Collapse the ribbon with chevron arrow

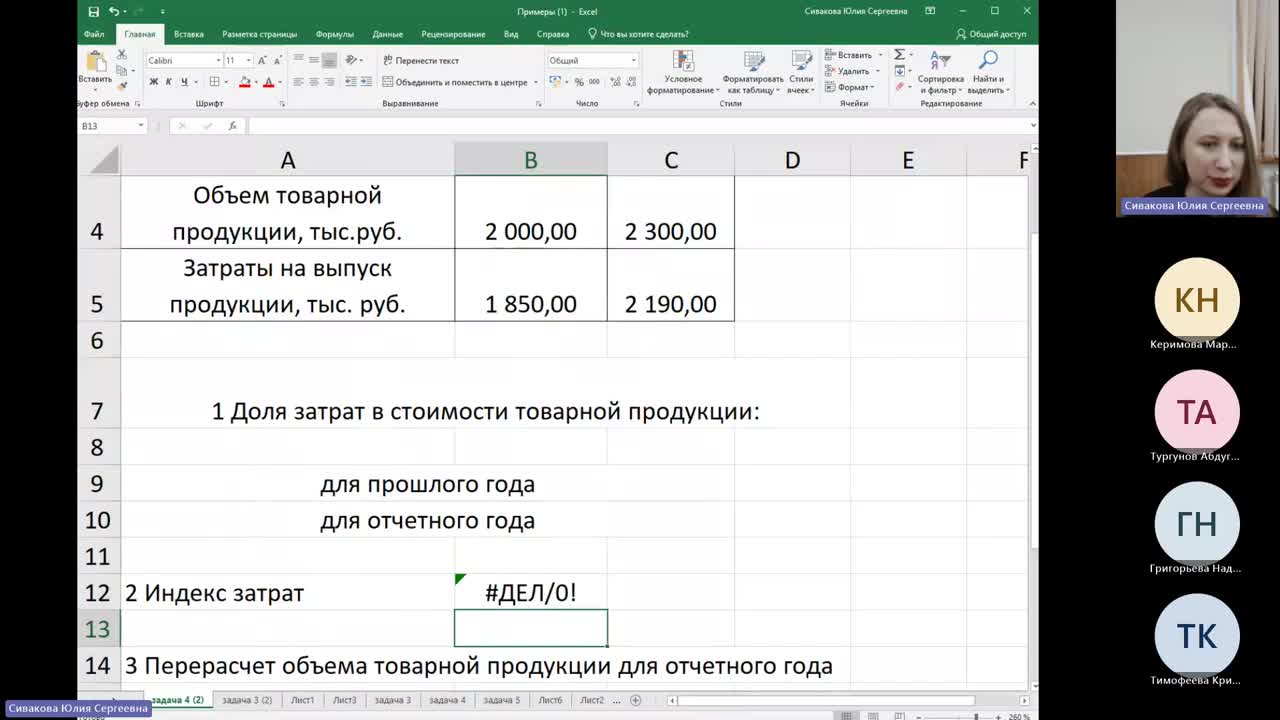click(x=1032, y=104)
